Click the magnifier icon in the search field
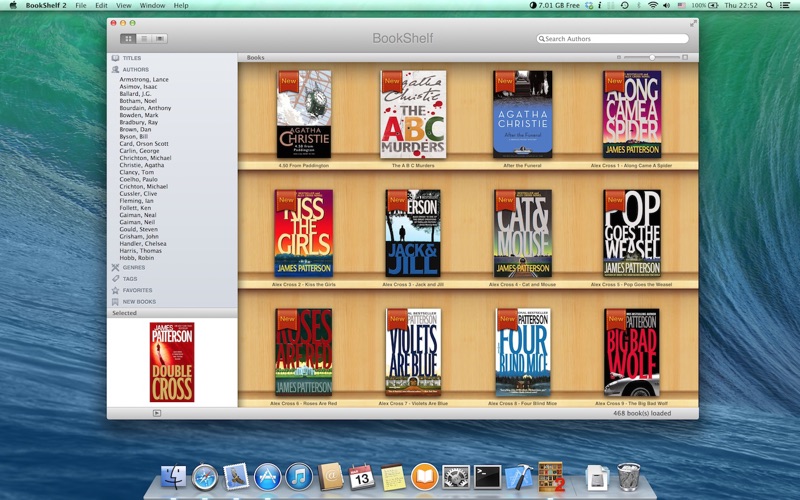 (541, 39)
